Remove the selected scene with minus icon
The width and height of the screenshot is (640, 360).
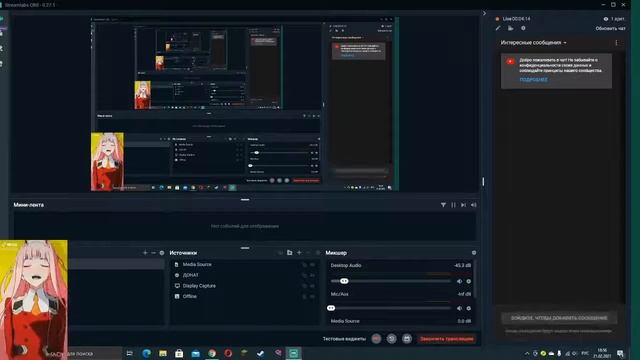[x=153, y=253]
